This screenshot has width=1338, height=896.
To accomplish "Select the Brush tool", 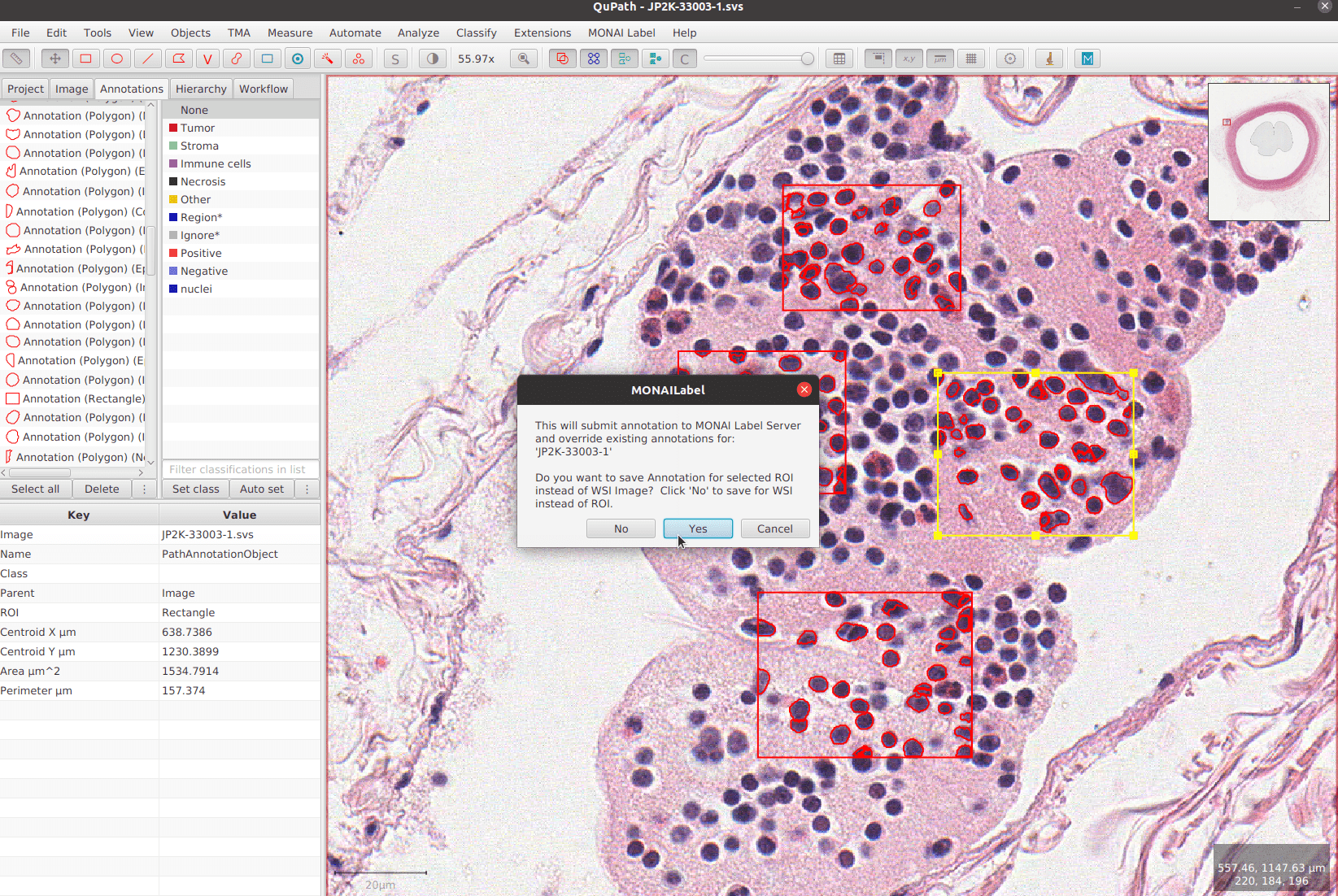I will 237,59.
